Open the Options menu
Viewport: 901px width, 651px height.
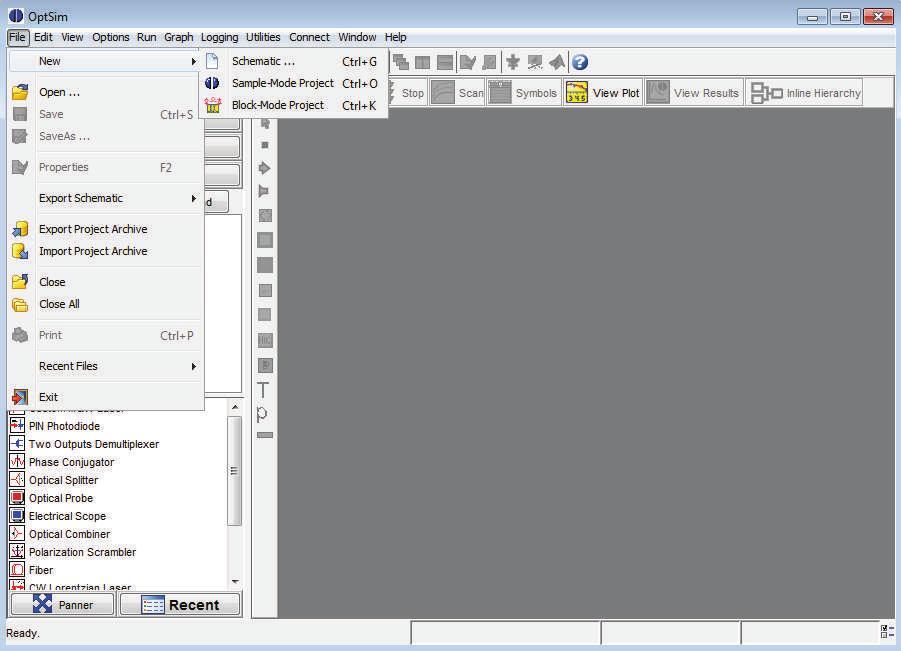[x=110, y=37]
